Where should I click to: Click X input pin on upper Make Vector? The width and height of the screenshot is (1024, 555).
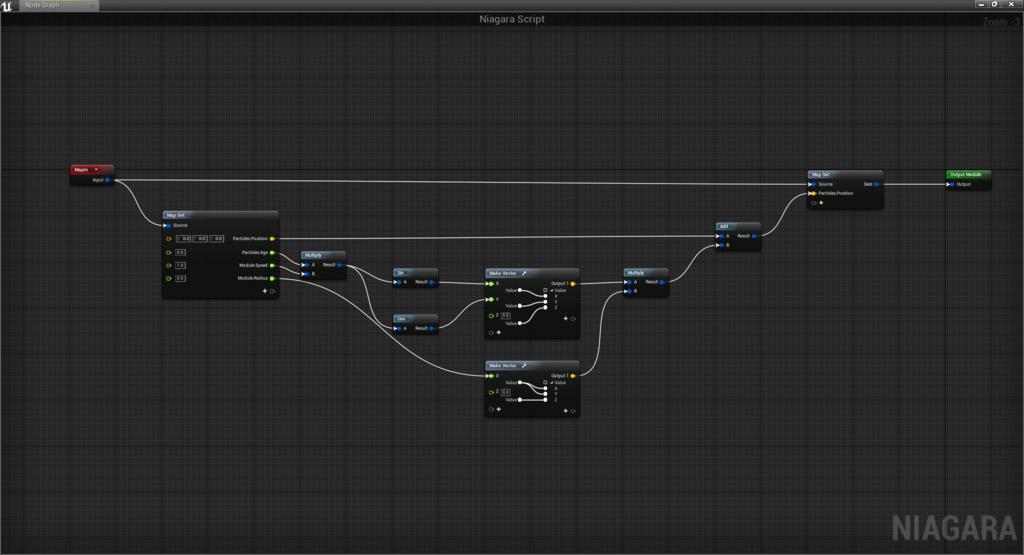pos(490,284)
